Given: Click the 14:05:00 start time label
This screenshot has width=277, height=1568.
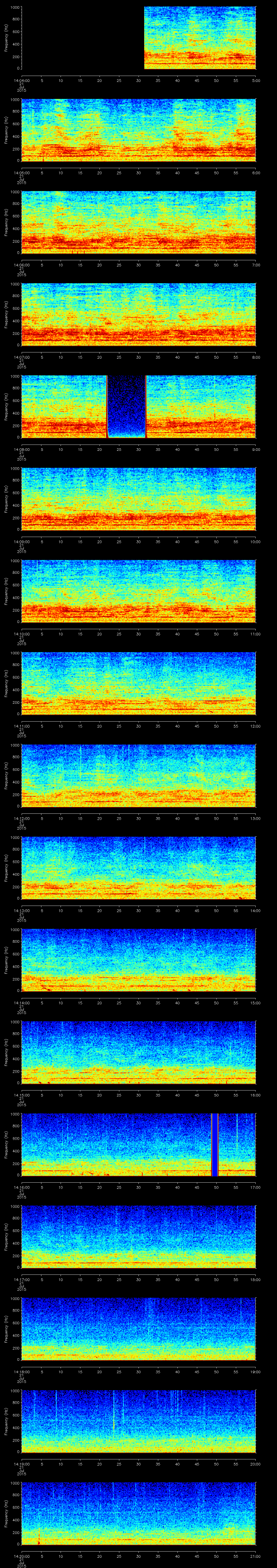Looking at the screenshot, I should coord(21,173).
